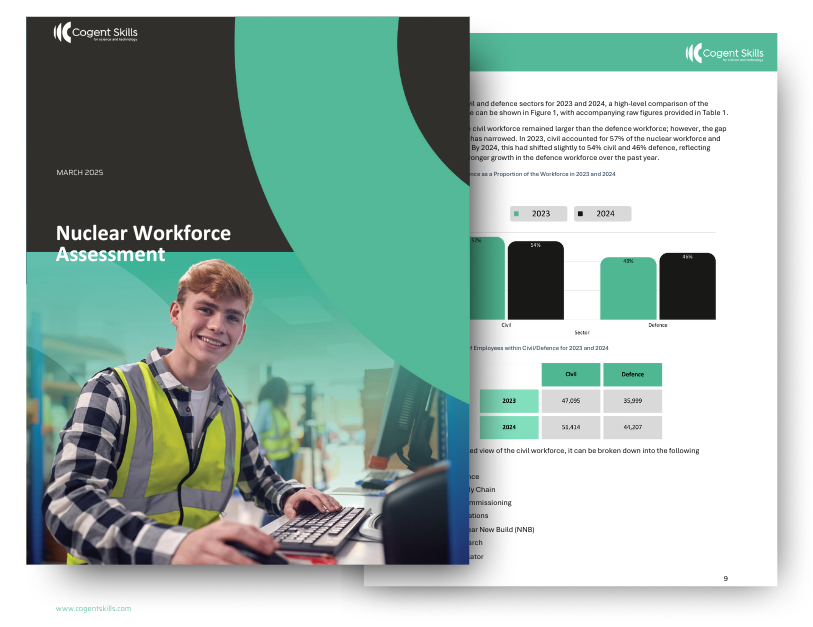Click the green Defence bar showing 43%
Image resolution: width=813 pixels, height=627 pixels.
click(x=627, y=288)
